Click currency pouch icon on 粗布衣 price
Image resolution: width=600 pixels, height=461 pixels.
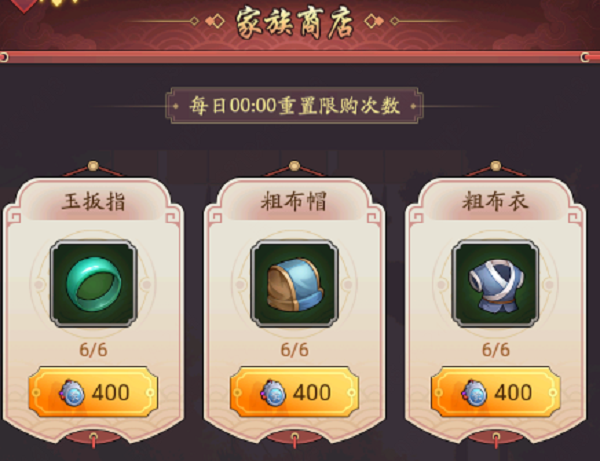[x=474, y=393]
